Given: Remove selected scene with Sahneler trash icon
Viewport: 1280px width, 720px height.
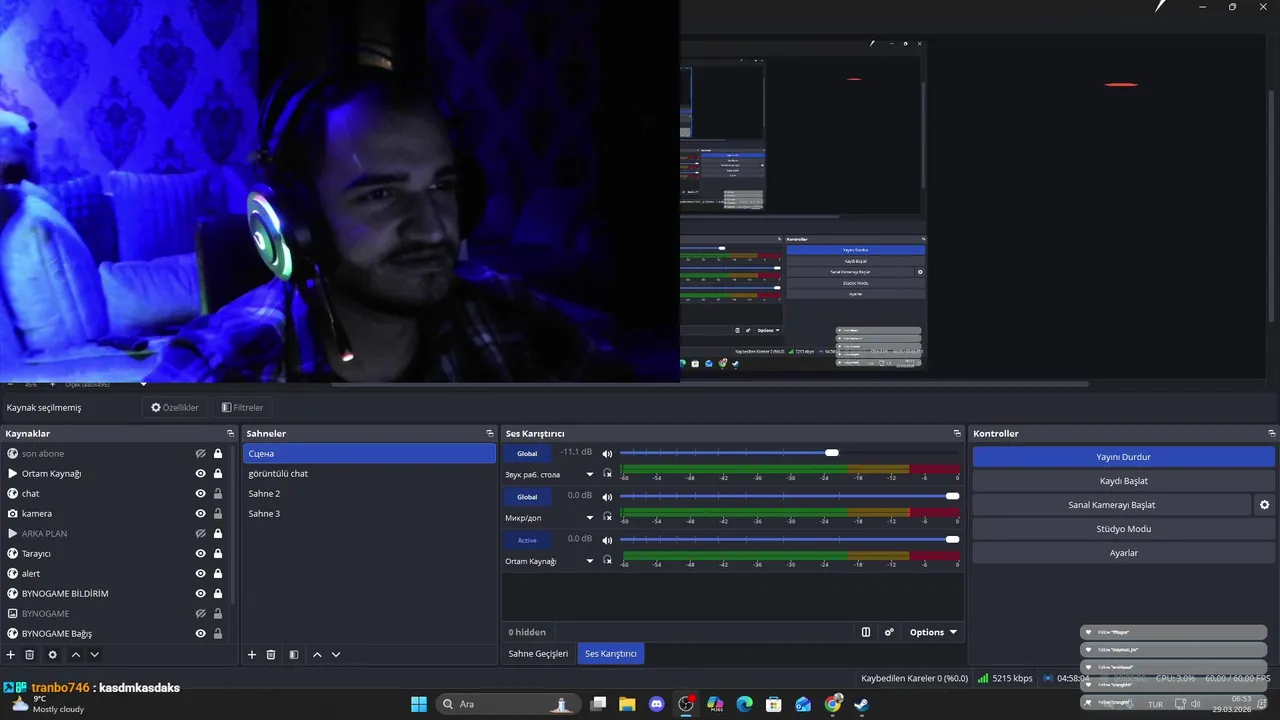Looking at the screenshot, I should 271,655.
